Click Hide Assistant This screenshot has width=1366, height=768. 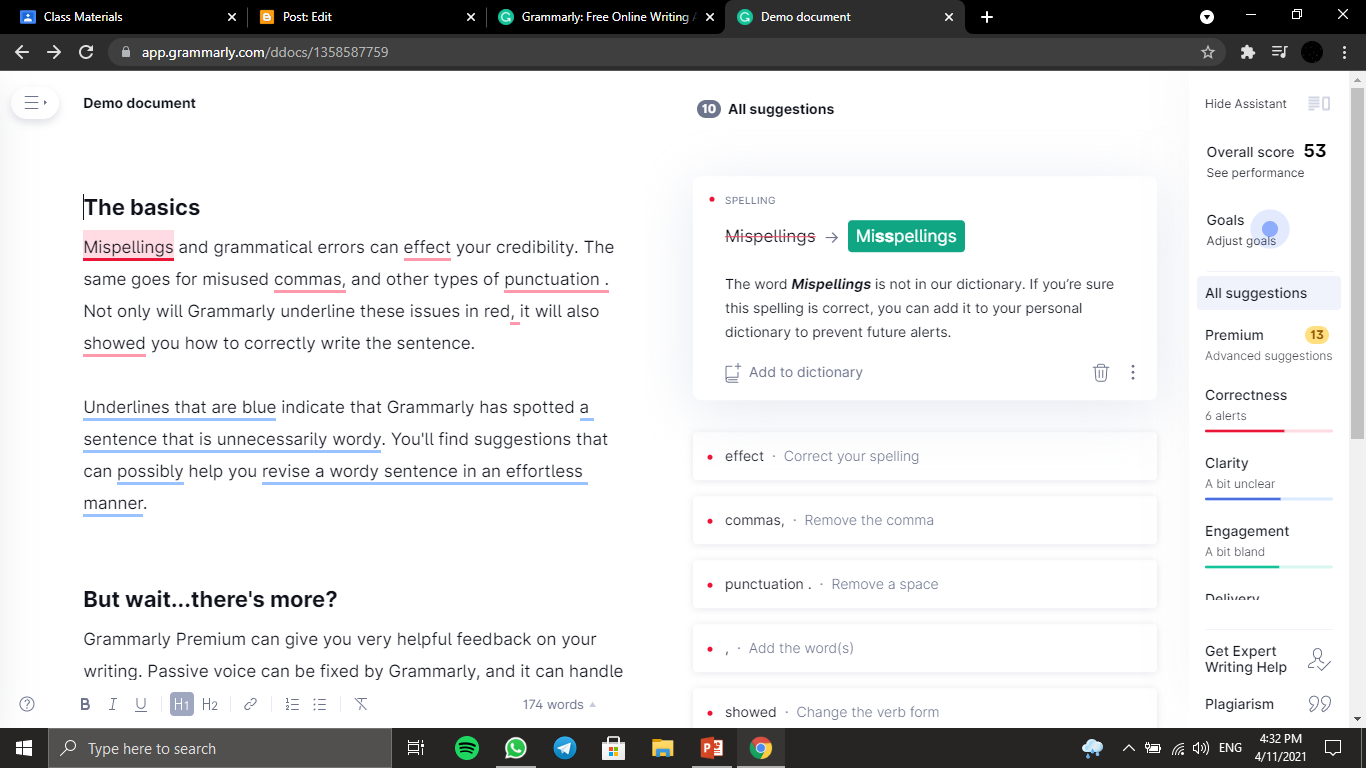pos(1246,104)
